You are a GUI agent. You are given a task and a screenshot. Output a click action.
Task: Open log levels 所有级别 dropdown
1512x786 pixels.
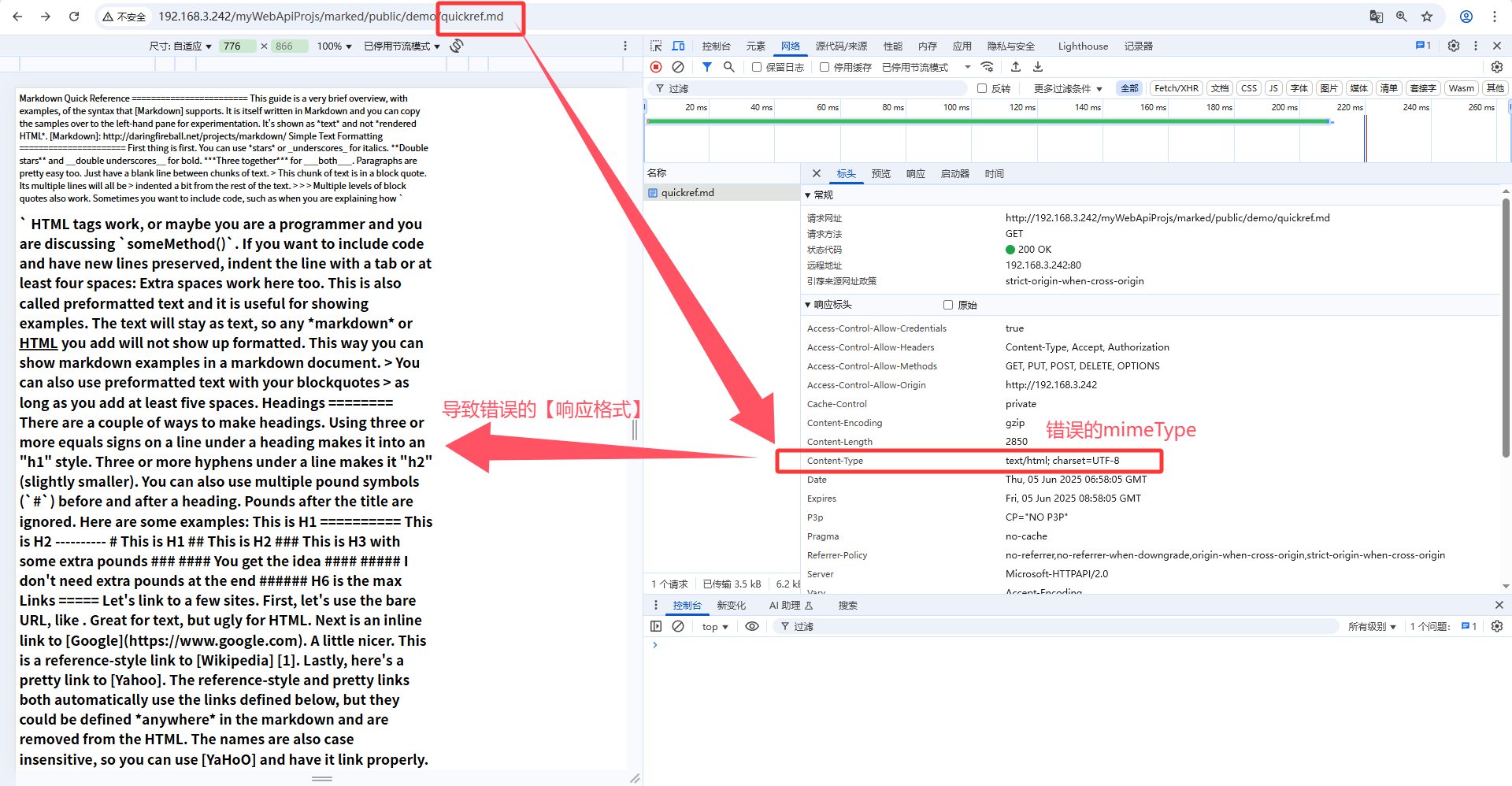1372,626
